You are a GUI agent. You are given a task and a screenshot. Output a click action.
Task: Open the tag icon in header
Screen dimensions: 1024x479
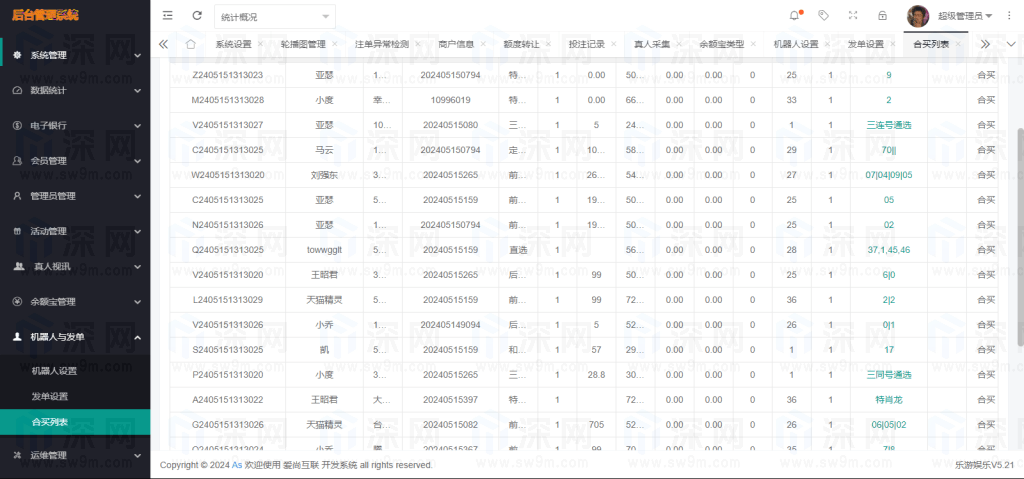[x=824, y=16]
